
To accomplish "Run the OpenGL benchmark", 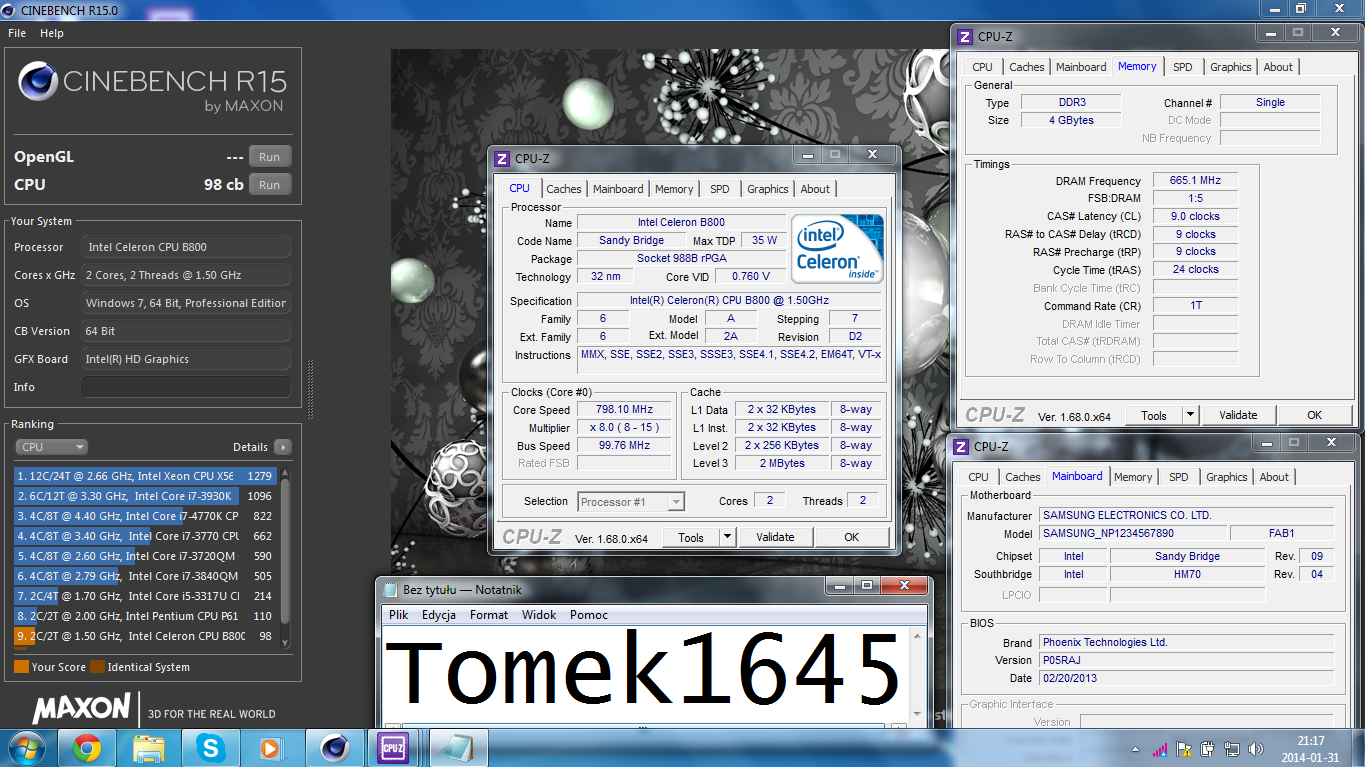I will pyautogui.click(x=269, y=157).
